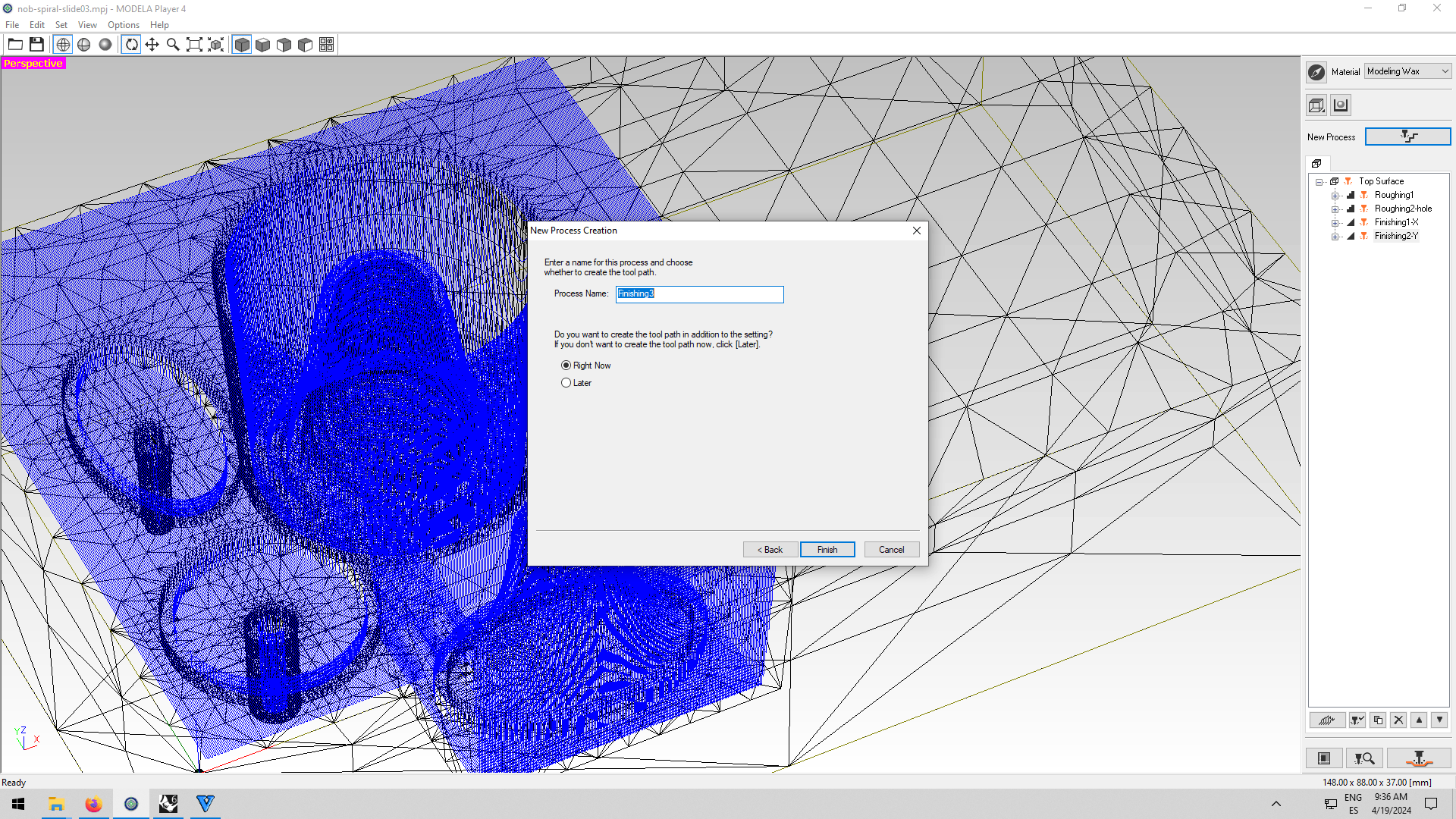Select the Right Now radio button
This screenshot has height=819, width=1456.
(566, 366)
